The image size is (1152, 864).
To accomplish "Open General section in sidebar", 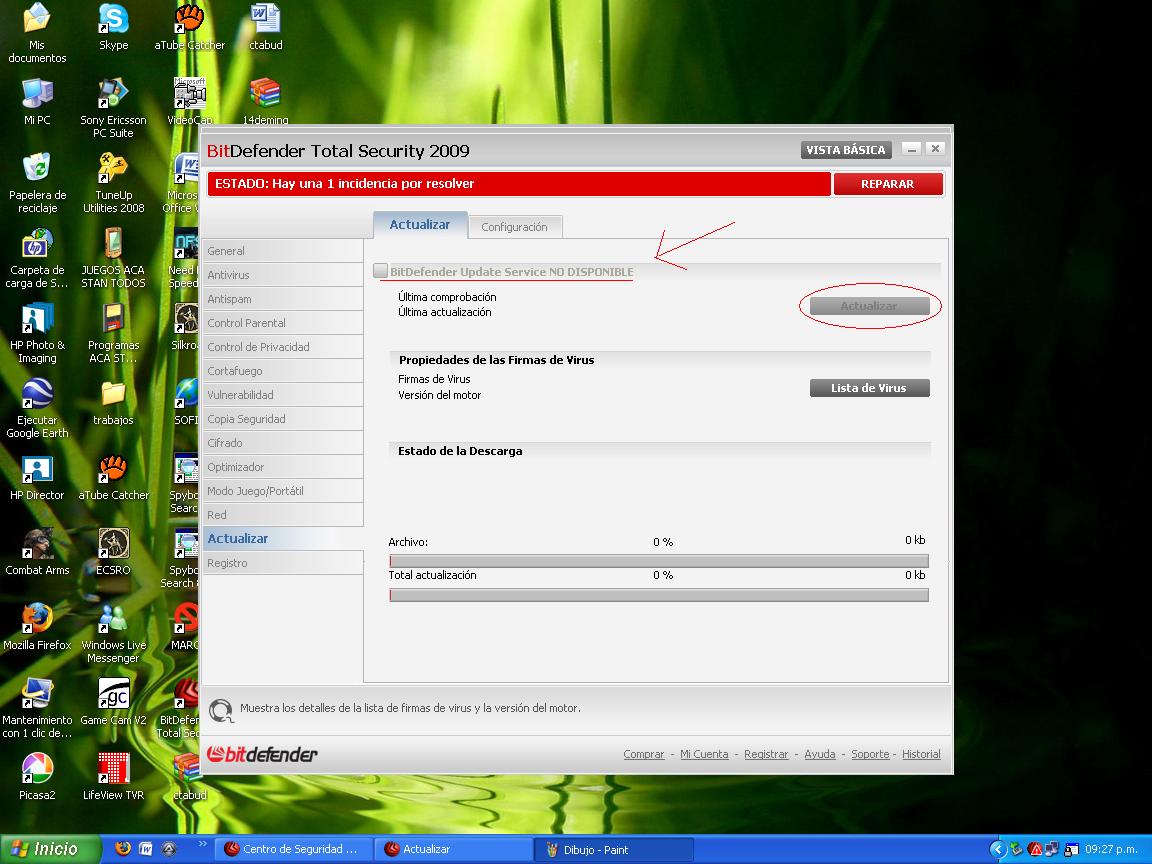I will click(282, 251).
